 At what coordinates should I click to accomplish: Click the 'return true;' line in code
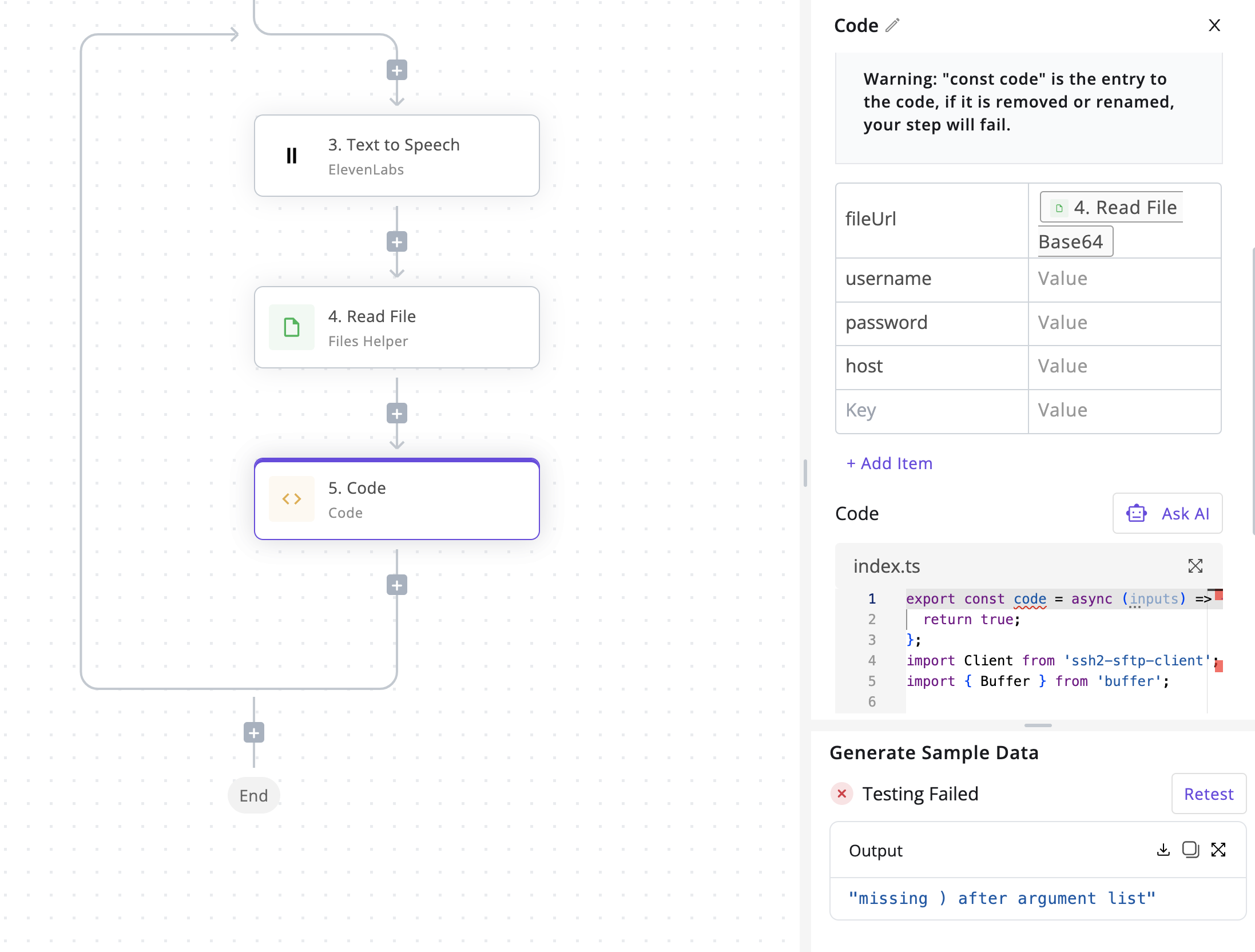[x=971, y=620]
